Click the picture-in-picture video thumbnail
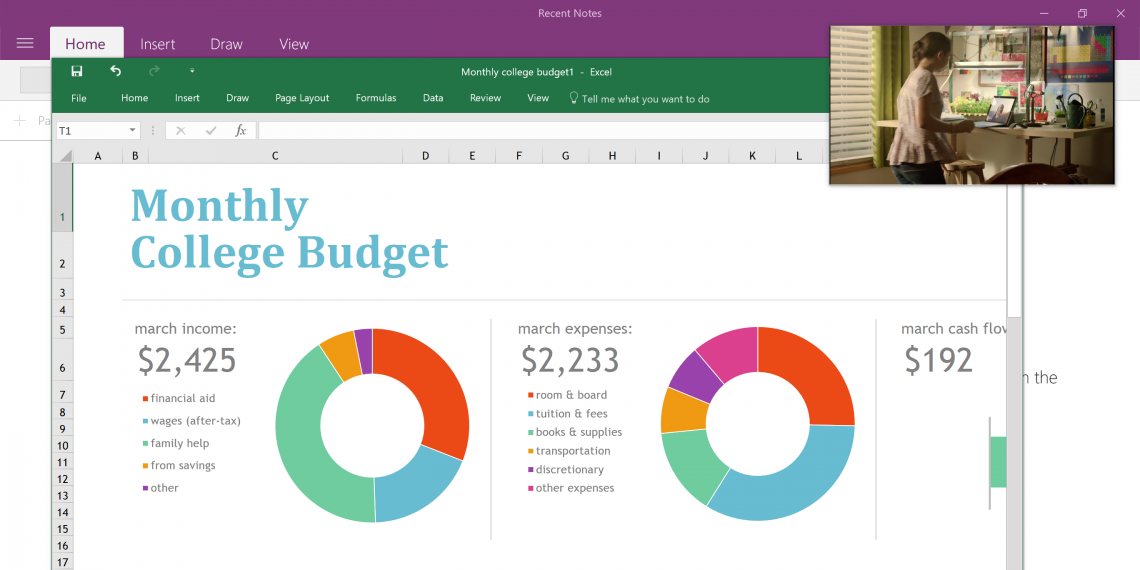 pos(971,105)
